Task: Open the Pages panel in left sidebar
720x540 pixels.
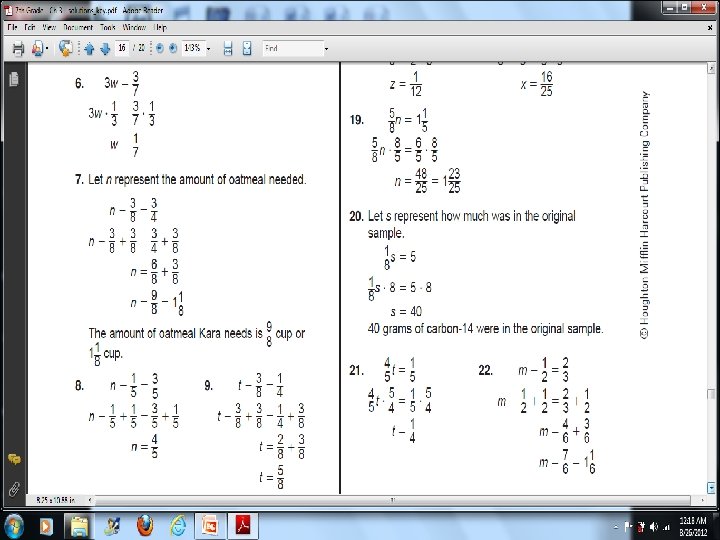Action: click(14, 79)
